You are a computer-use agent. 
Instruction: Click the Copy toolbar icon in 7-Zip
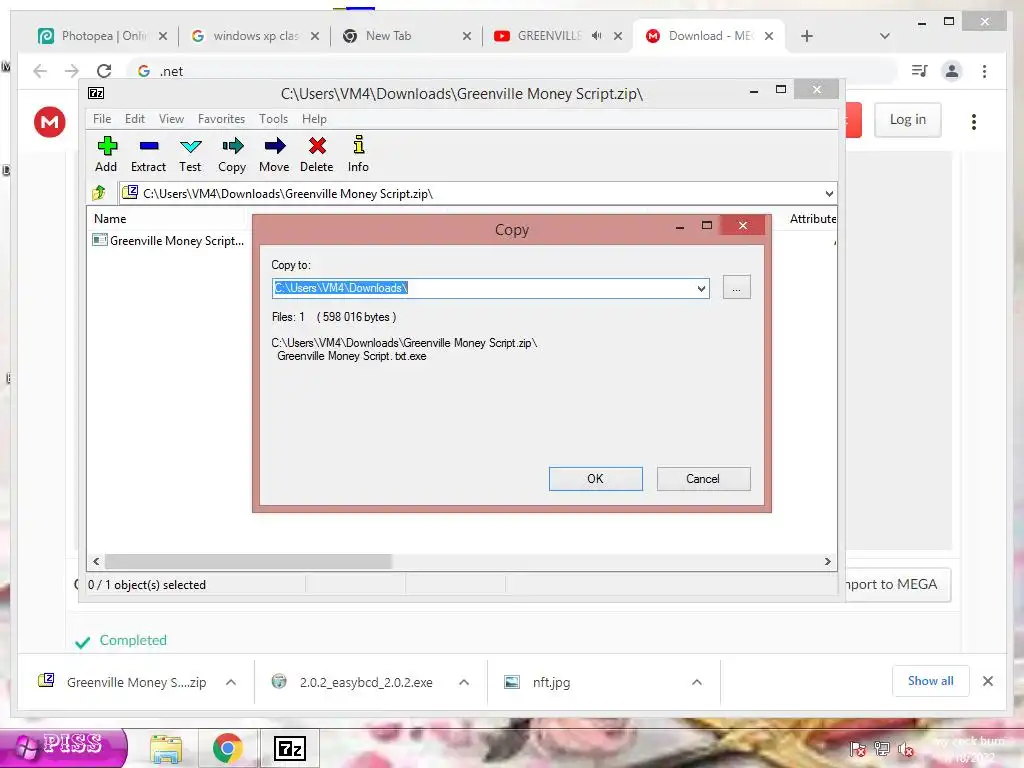pos(232,154)
